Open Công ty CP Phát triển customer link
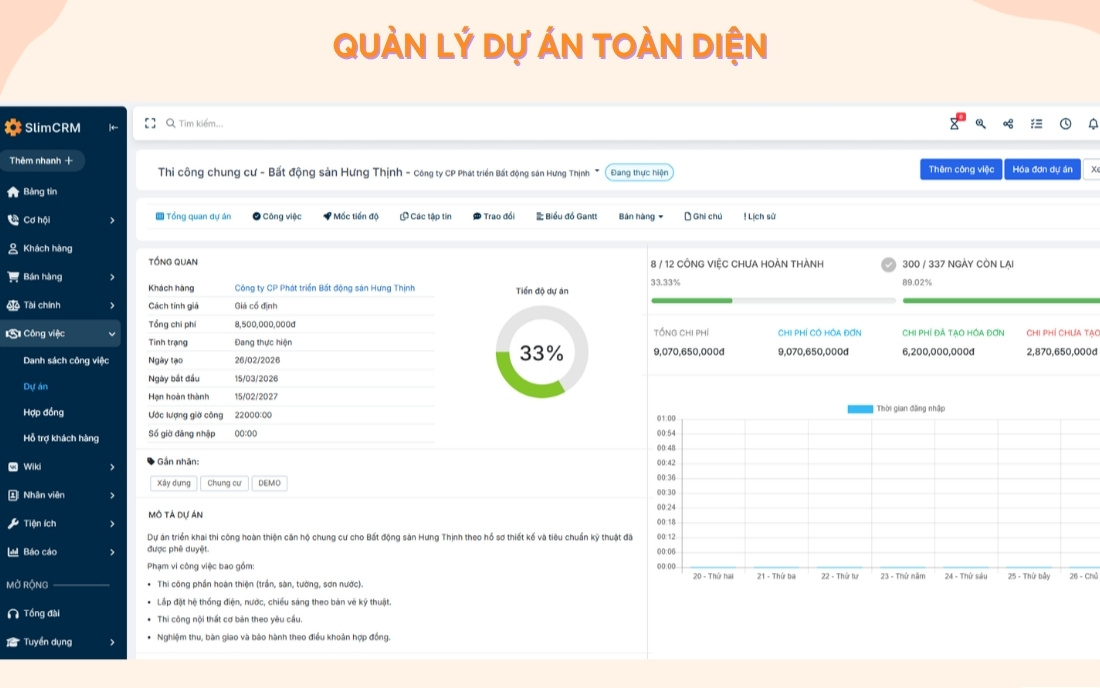The image size is (1100, 688). click(x=324, y=288)
